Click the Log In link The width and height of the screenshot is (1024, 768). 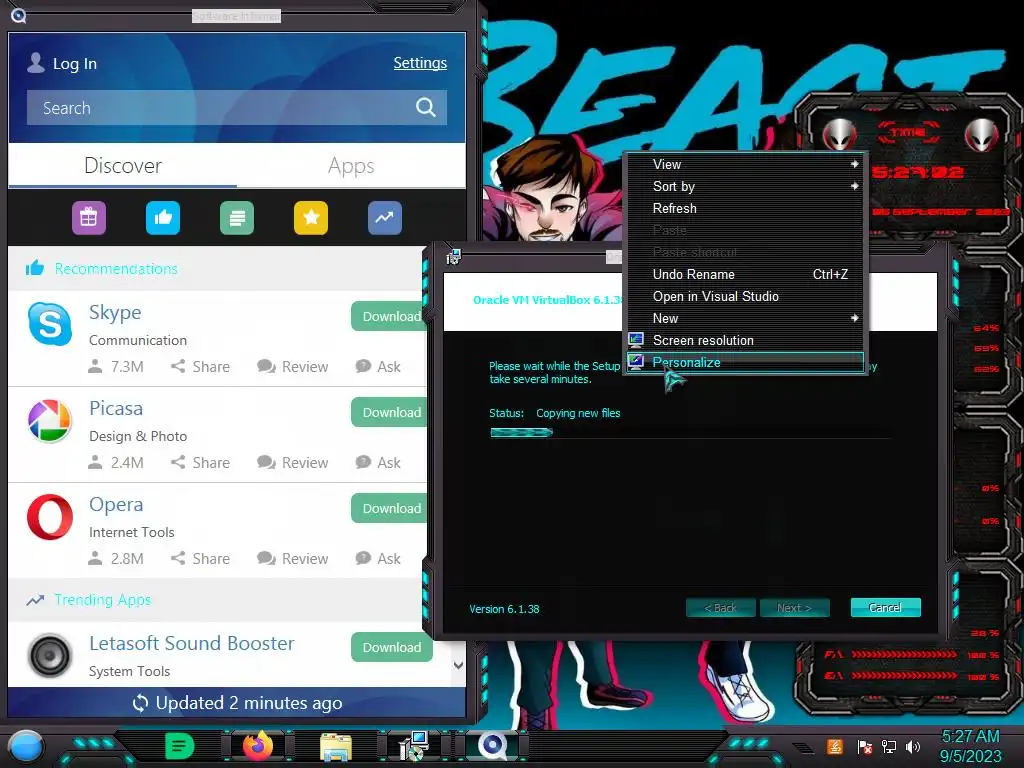pyautogui.click(x=74, y=63)
